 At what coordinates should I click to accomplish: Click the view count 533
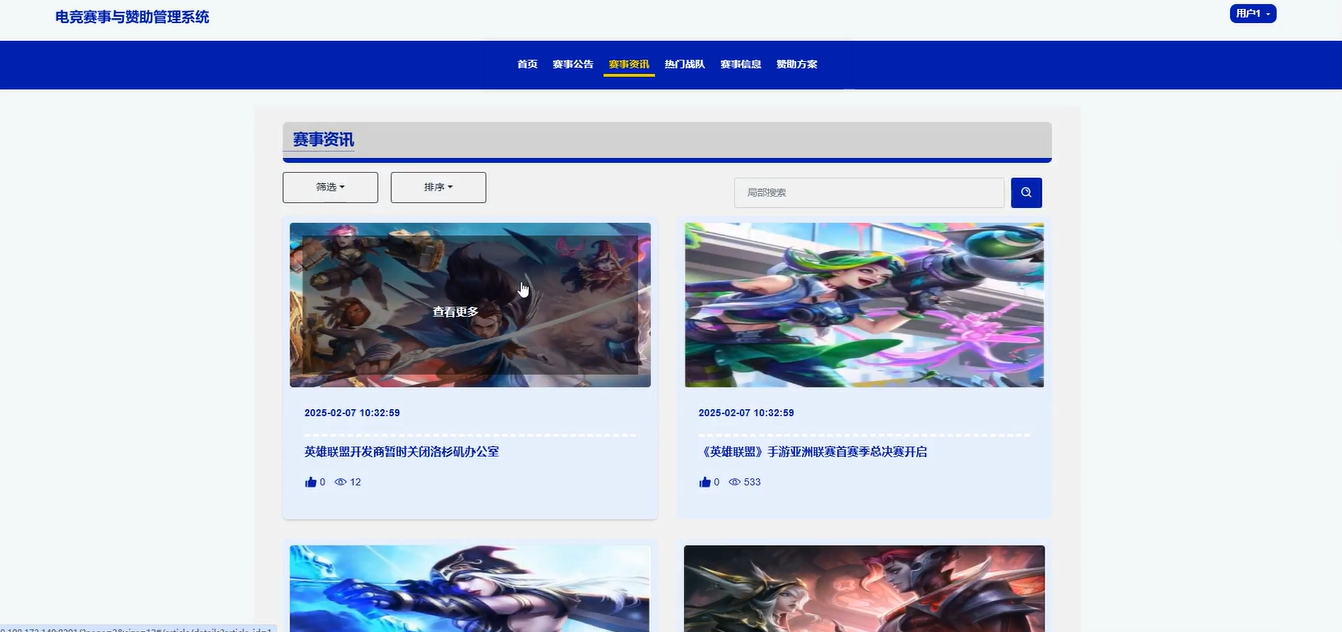tap(752, 482)
